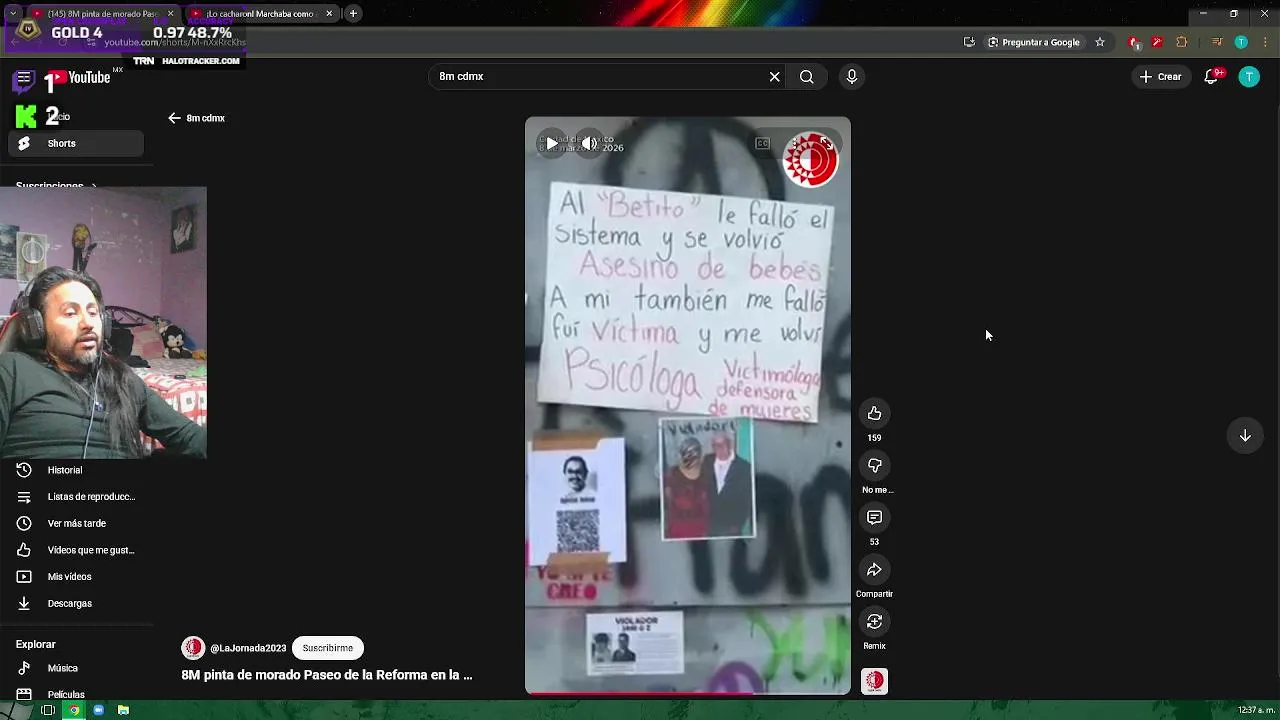Bookmark this page with star

coord(1100,42)
